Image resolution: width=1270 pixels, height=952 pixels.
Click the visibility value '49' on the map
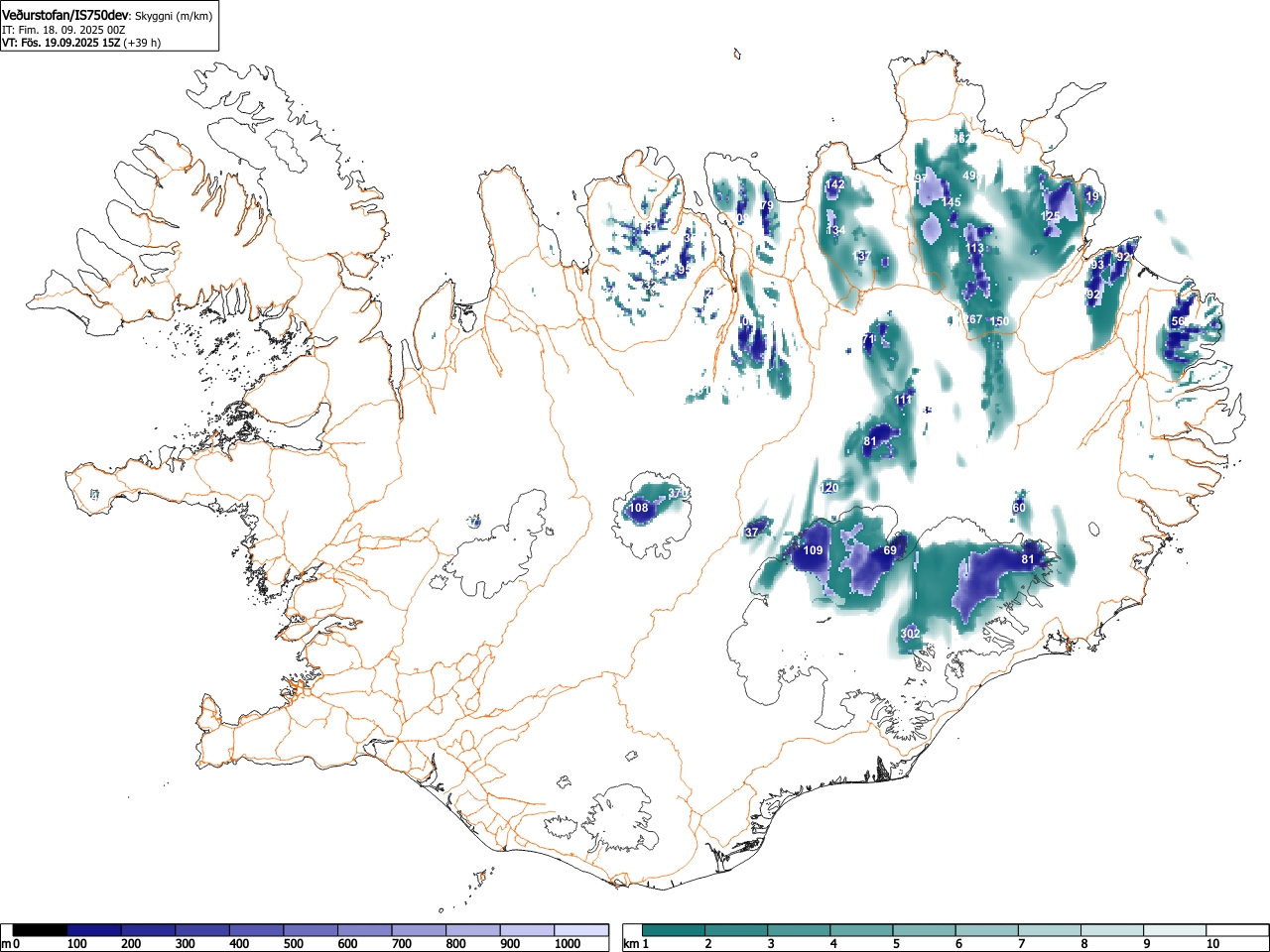coord(969,176)
